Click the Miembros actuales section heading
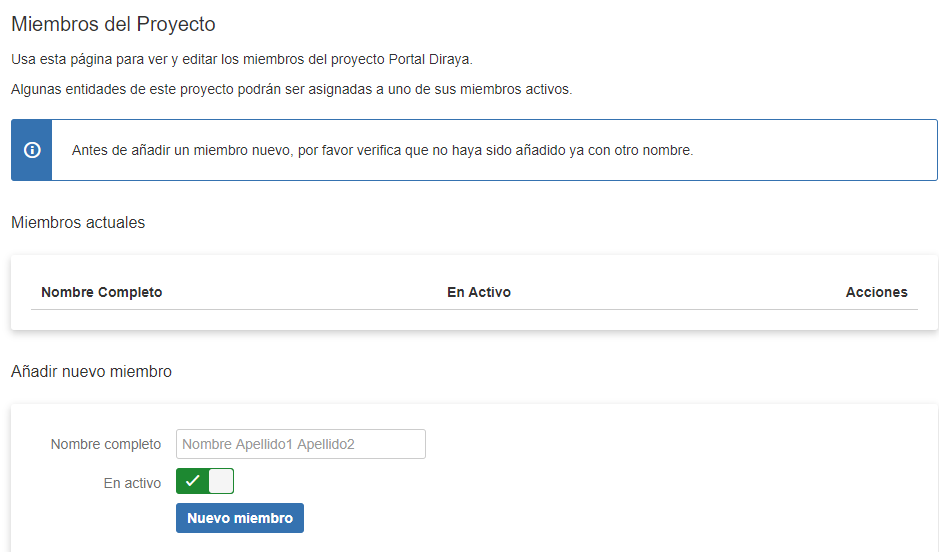Image resolution: width=939 pixels, height=552 pixels. point(78,223)
